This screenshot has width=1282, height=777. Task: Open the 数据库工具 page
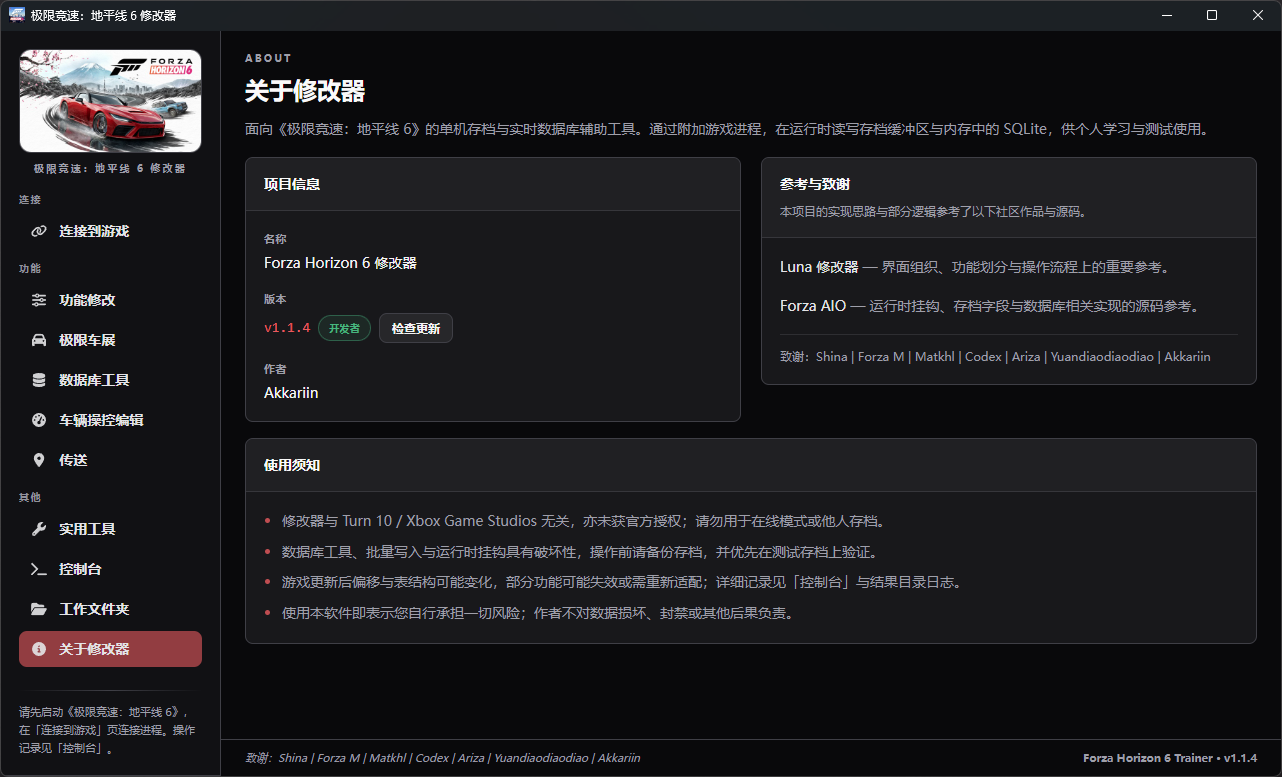[x=110, y=380]
